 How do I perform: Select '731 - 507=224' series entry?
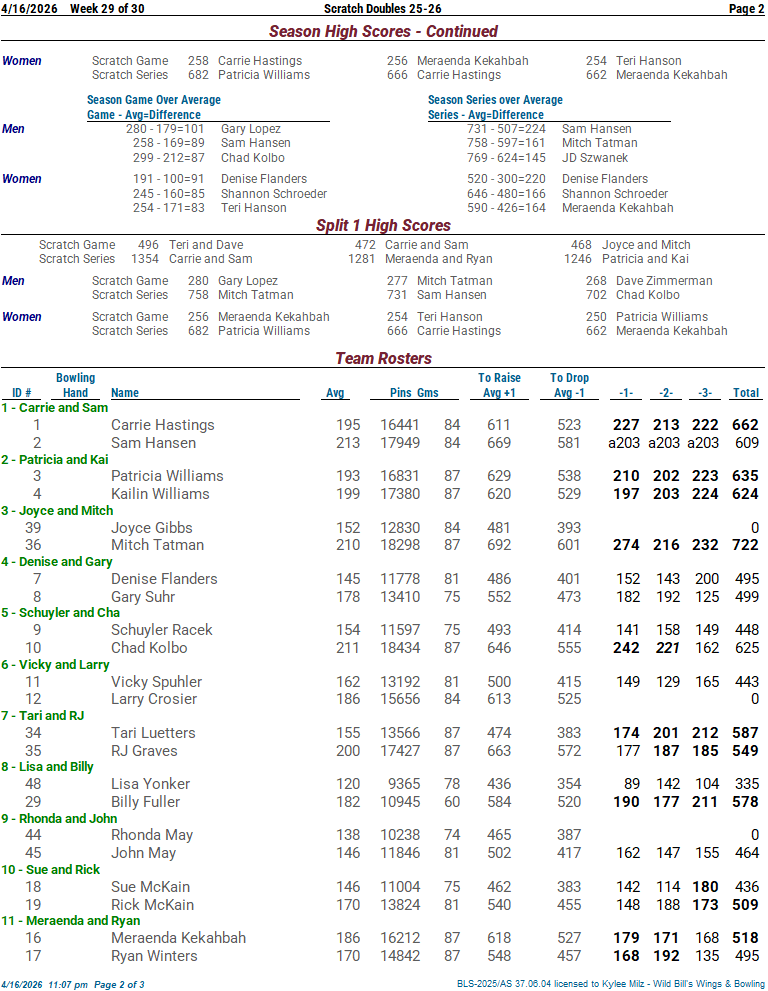click(x=506, y=129)
